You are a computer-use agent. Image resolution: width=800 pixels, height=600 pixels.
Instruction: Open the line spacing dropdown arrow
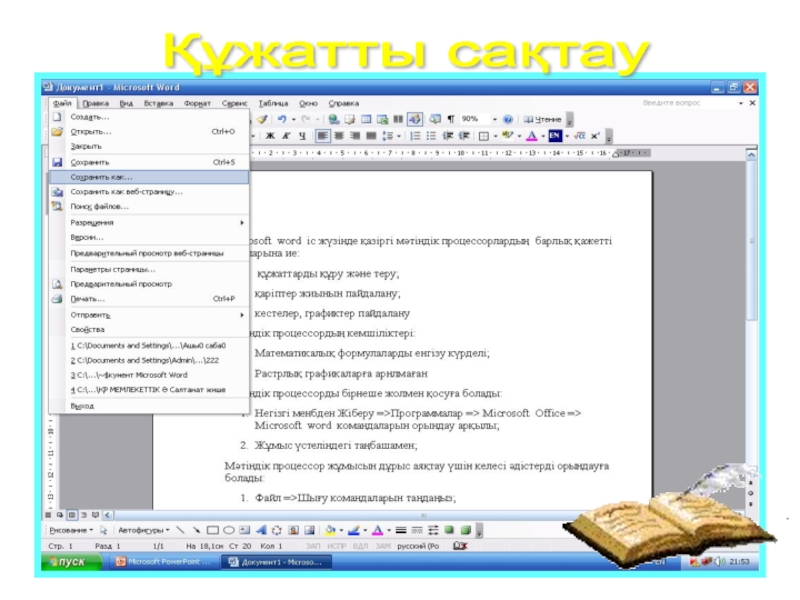(398, 136)
